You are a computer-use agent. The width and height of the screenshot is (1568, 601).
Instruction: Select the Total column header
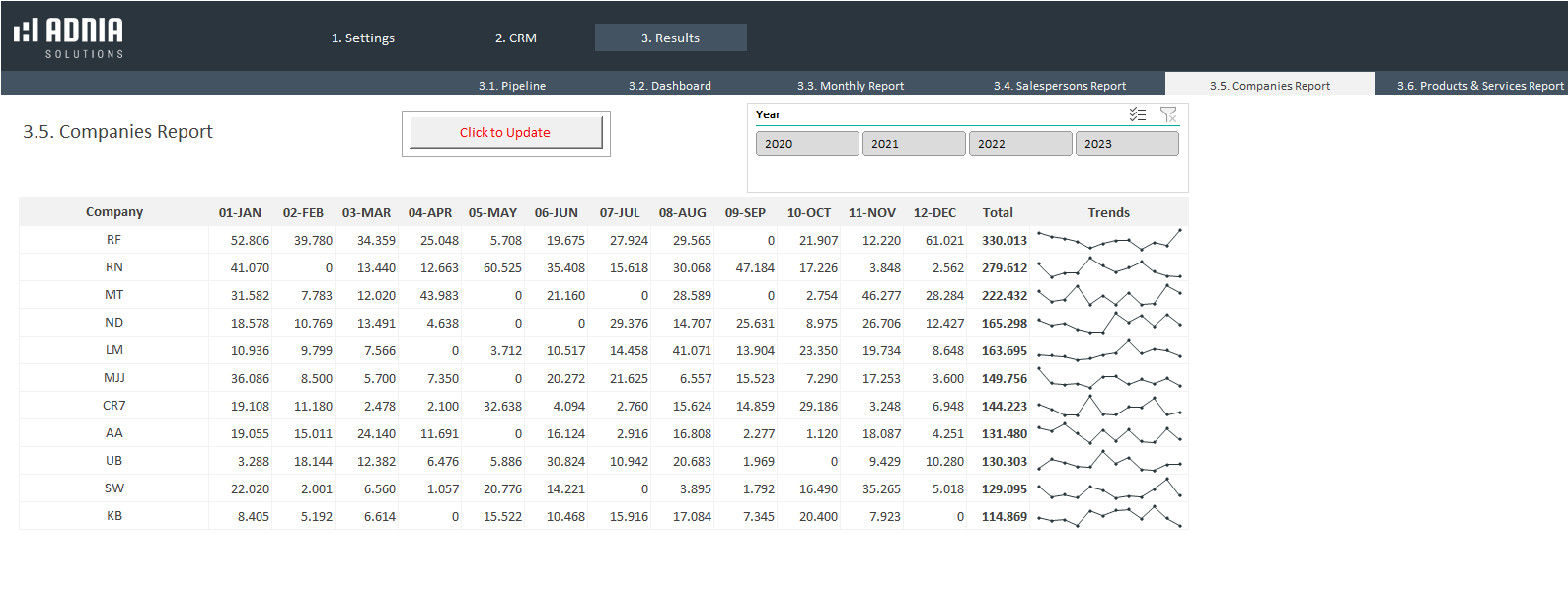click(x=997, y=212)
